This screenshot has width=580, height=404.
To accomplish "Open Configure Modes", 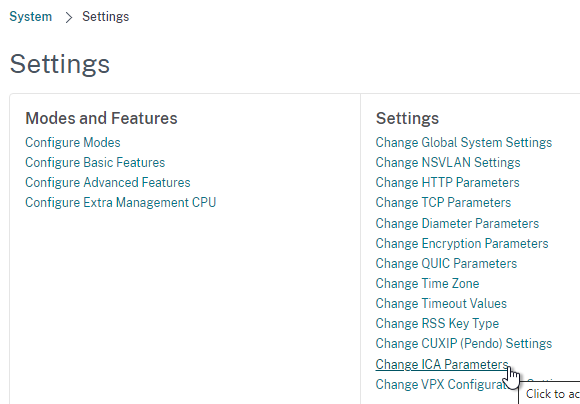I will [x=73, y=142].
